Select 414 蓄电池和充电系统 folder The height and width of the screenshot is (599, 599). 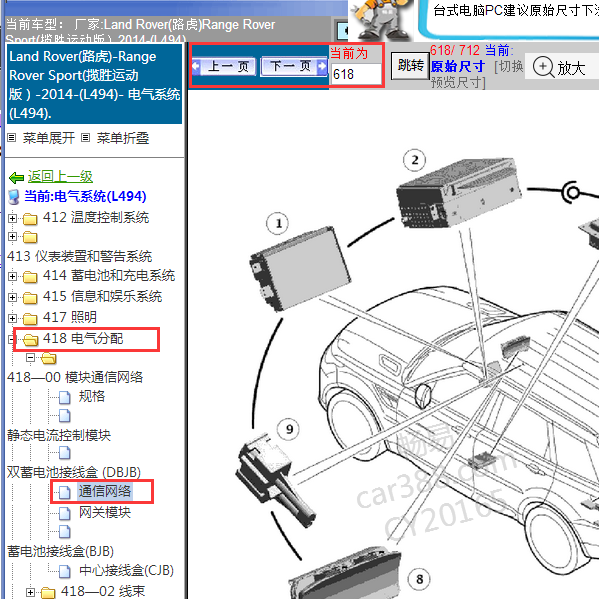[x=109, y=275]
